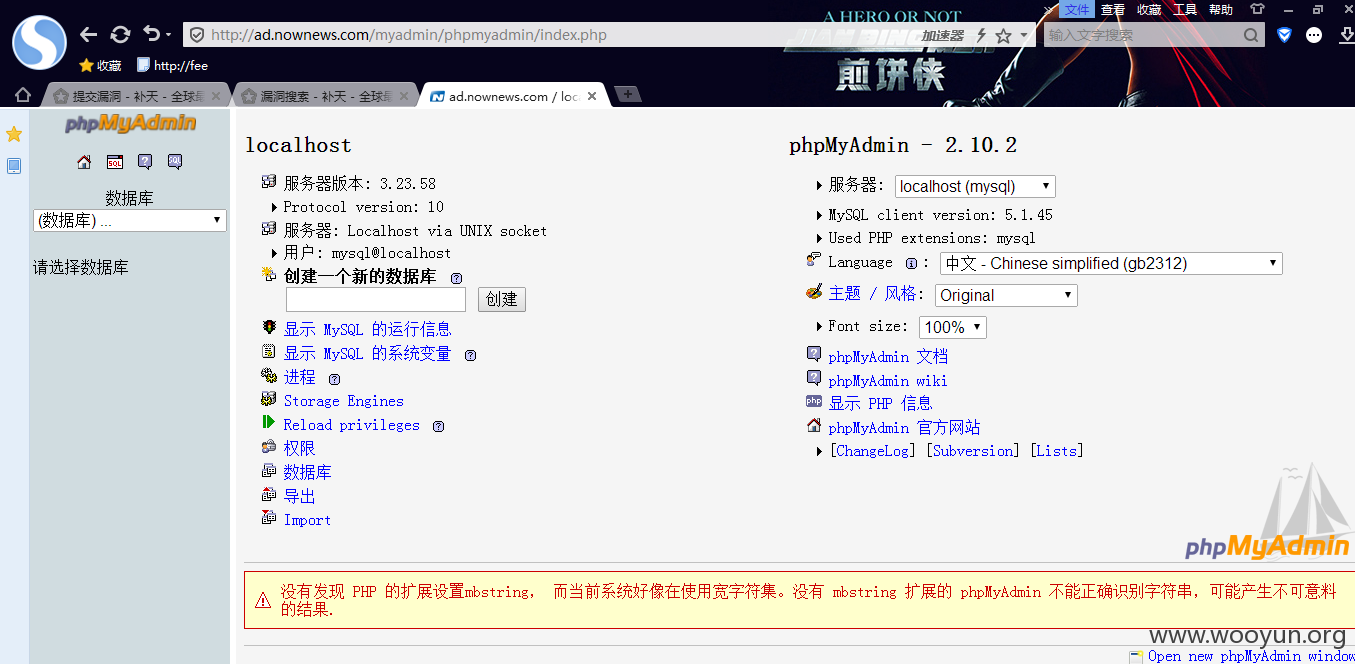Switch to the 提交漏洞 - 补天 tab
The image size is (1355, 664).
click(x=137, y=96)
